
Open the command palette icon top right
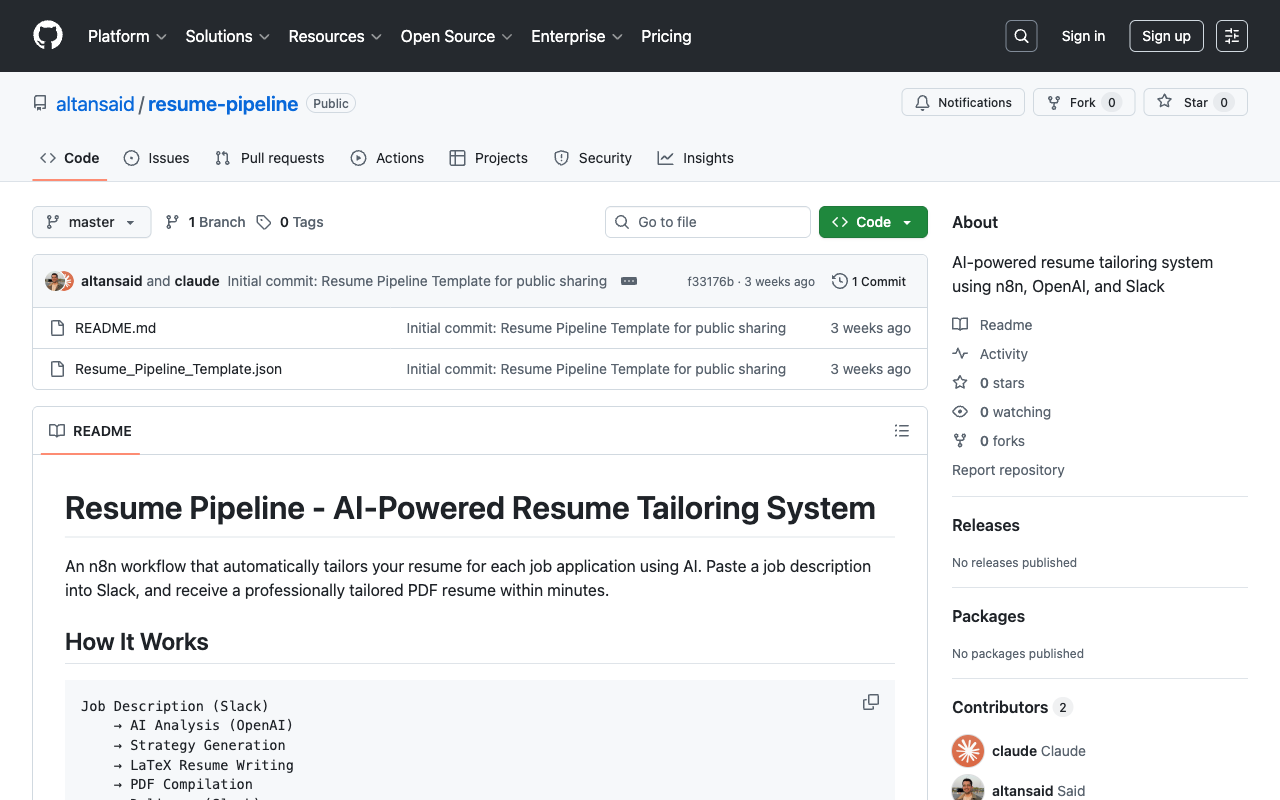click(x=1231, y=36)
